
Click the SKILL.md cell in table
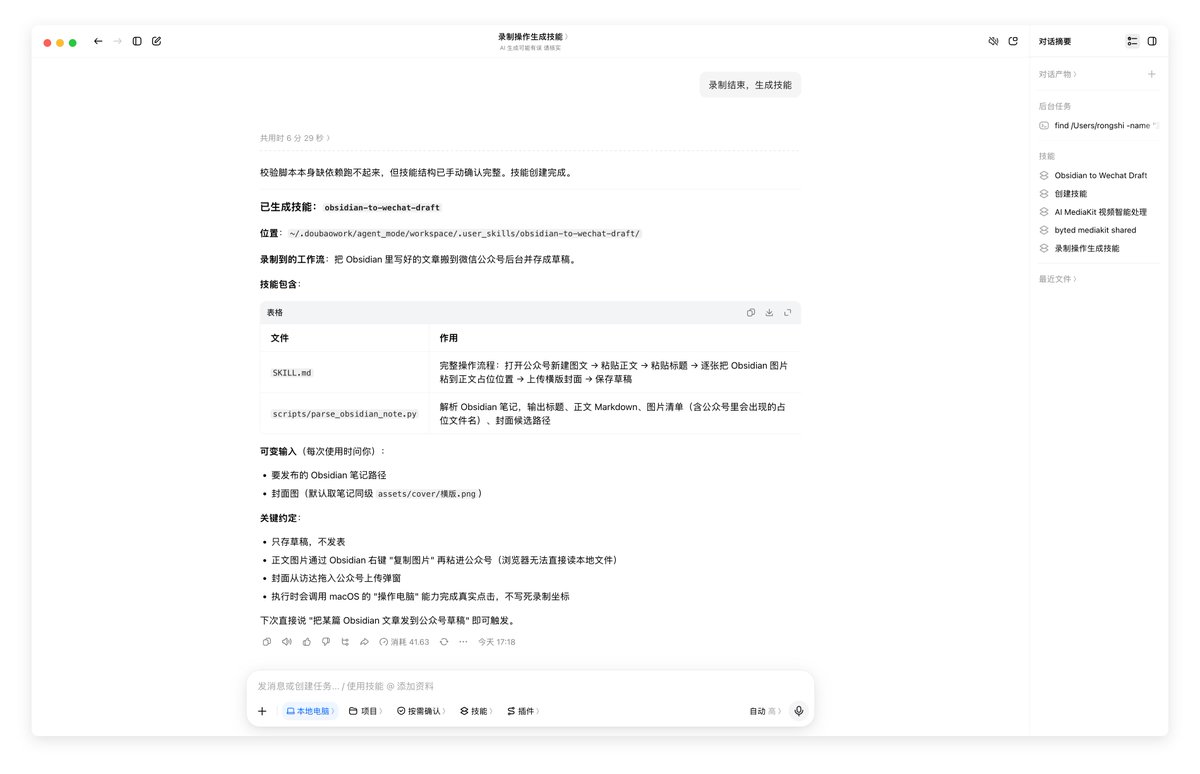click(292, 373)
